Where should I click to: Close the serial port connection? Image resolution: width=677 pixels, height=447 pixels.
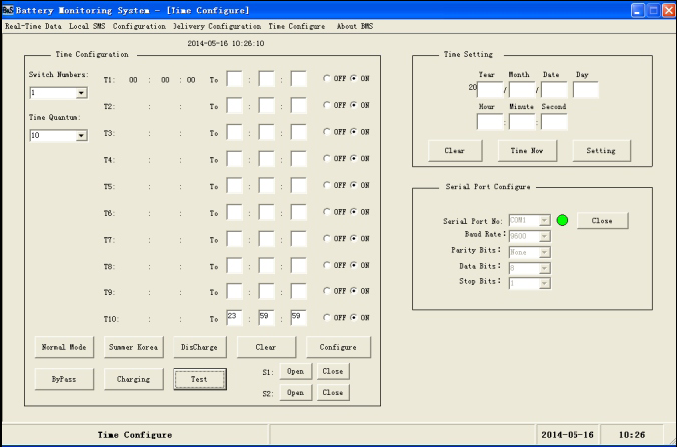(602, 220)
